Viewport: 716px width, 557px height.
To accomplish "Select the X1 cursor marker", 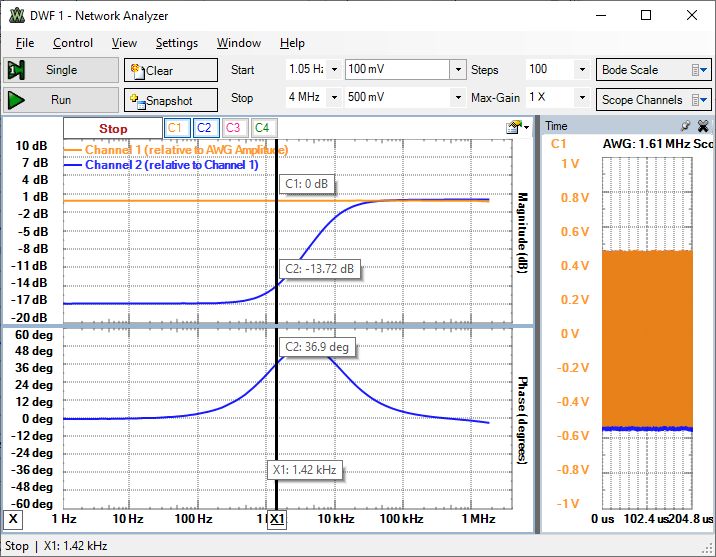I will coord(277,519).
